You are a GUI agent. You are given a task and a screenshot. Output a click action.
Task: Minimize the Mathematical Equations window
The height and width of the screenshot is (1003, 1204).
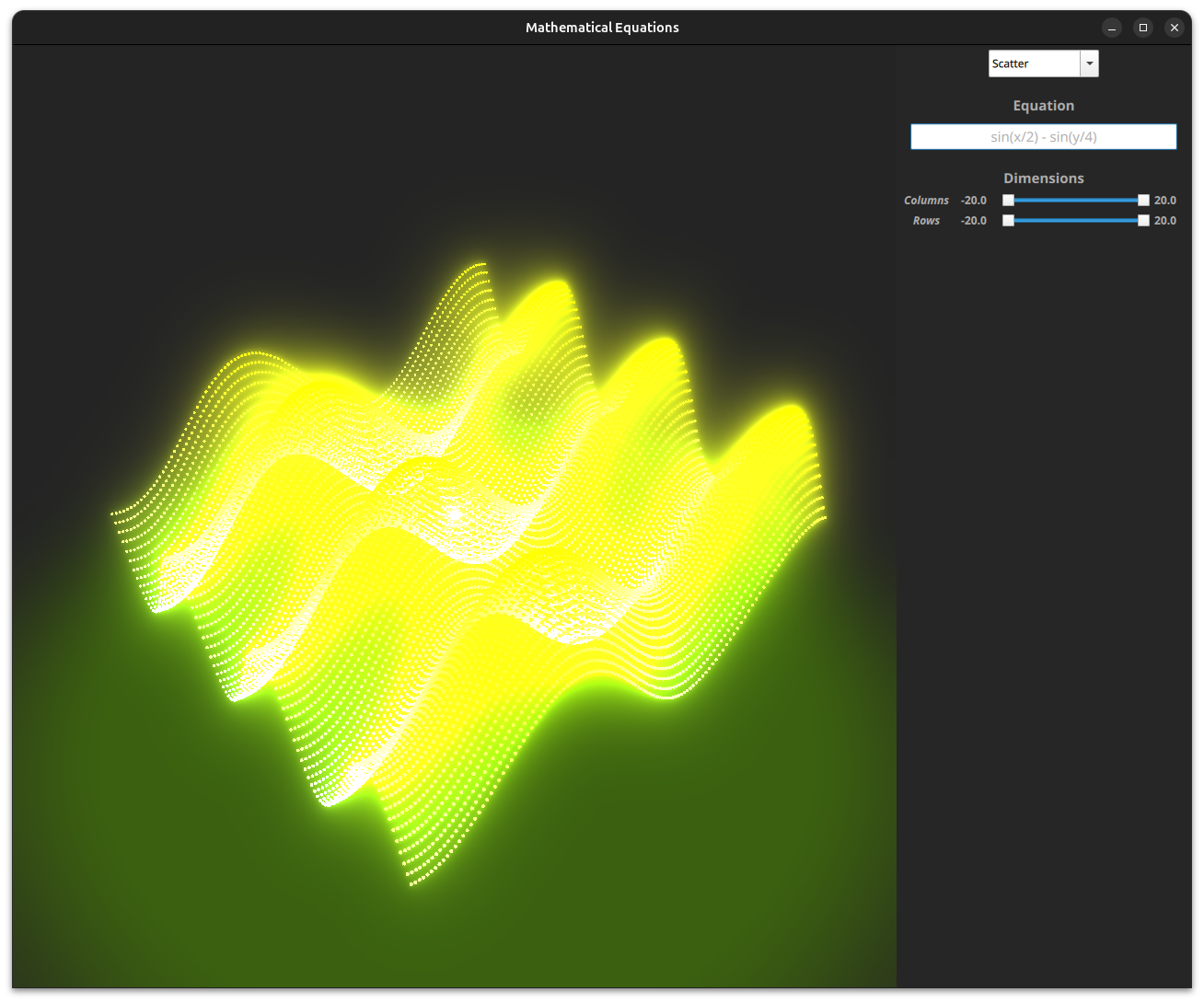tap(1112, 28)
